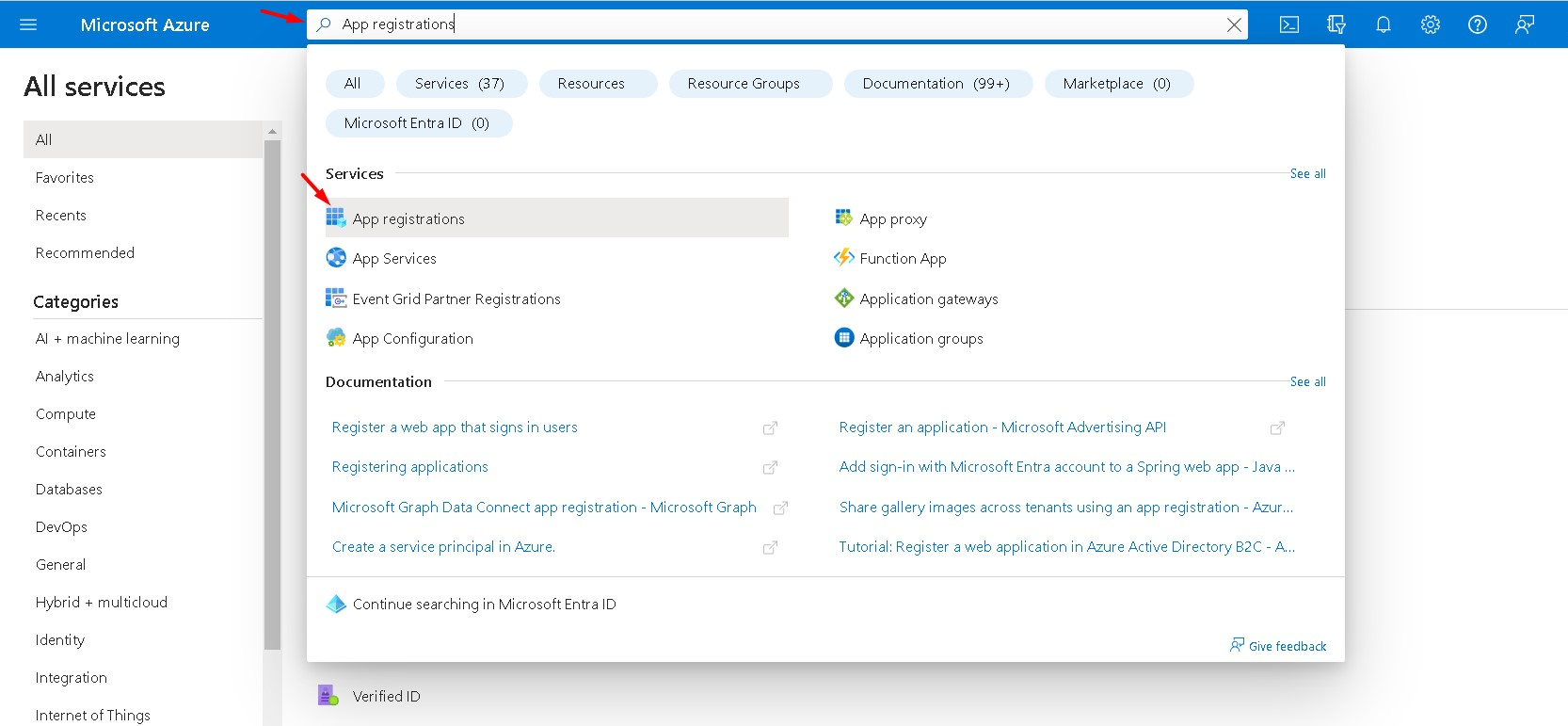The width and height of the screenshot is (1568, 726).
Task: Continue searching in Microsoft Entra ID
Action: [484, 605]
